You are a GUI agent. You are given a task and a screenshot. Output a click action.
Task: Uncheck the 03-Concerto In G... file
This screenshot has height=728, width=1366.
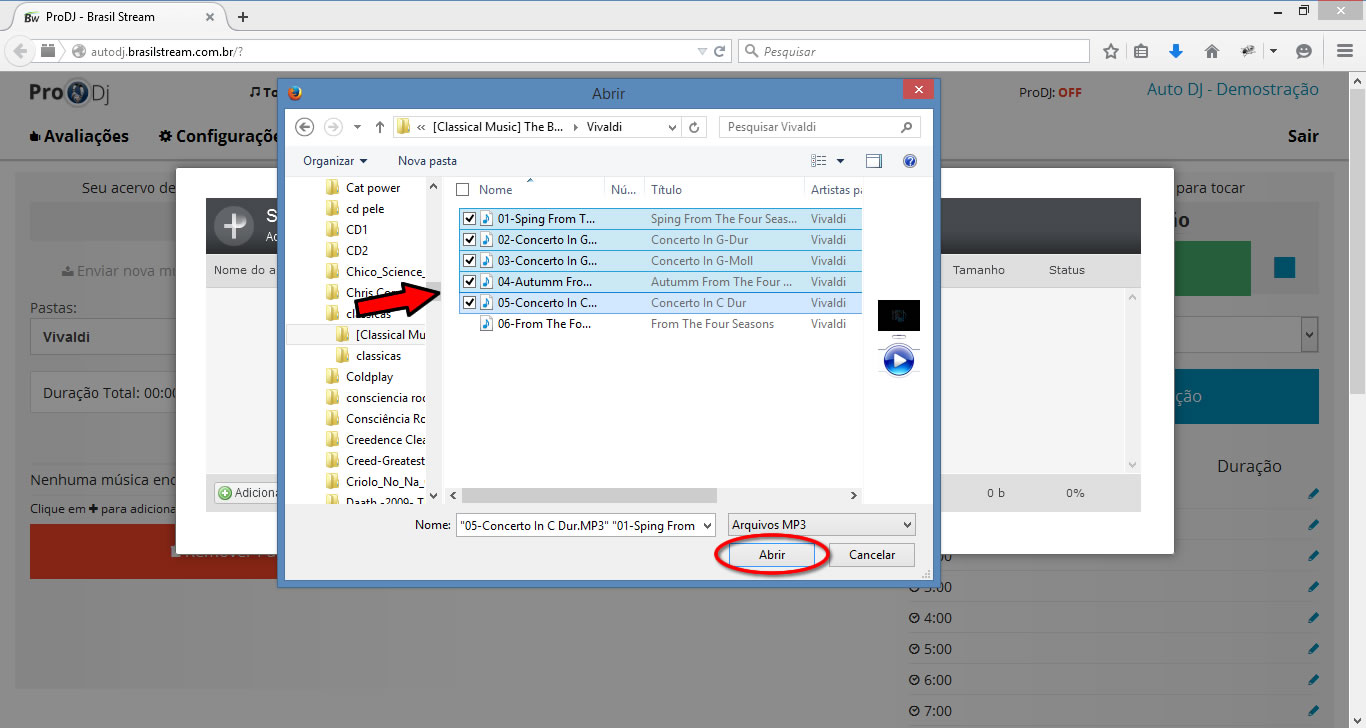(x=470, y=261)
